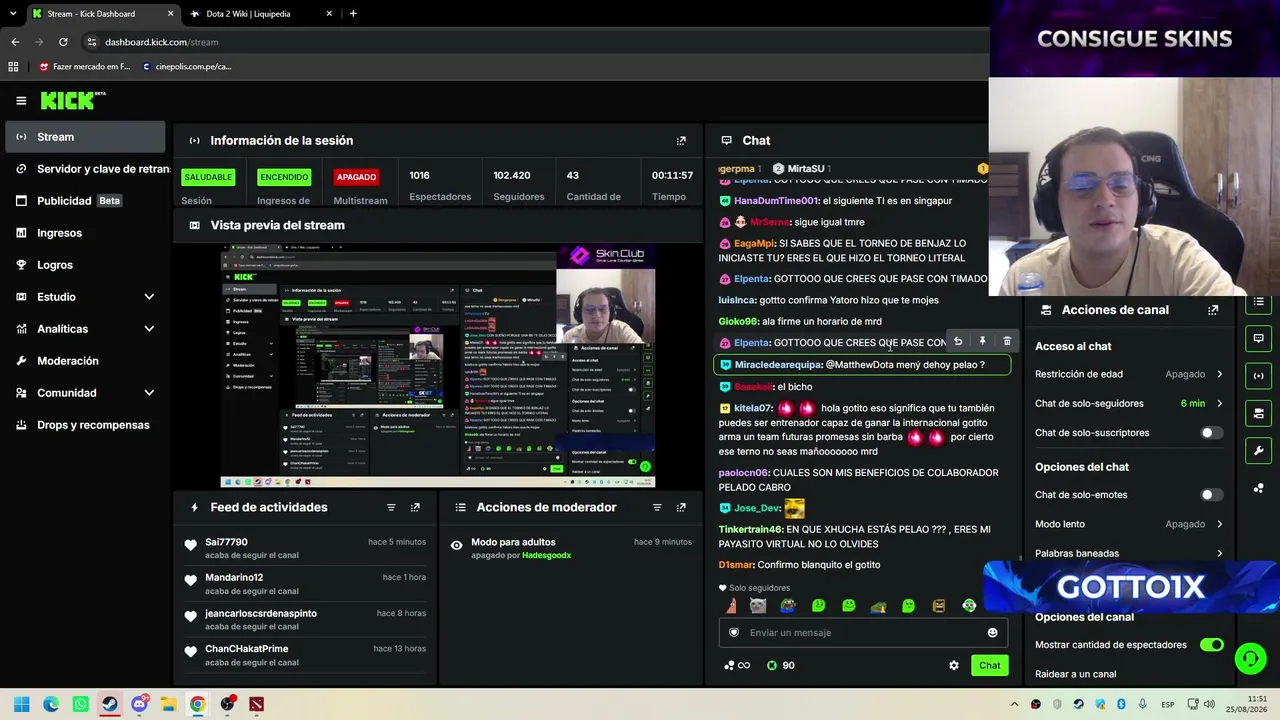Select the chat bubble icon in the right sidebar
1280x720 pixels.
click(x=1259, y=339)
